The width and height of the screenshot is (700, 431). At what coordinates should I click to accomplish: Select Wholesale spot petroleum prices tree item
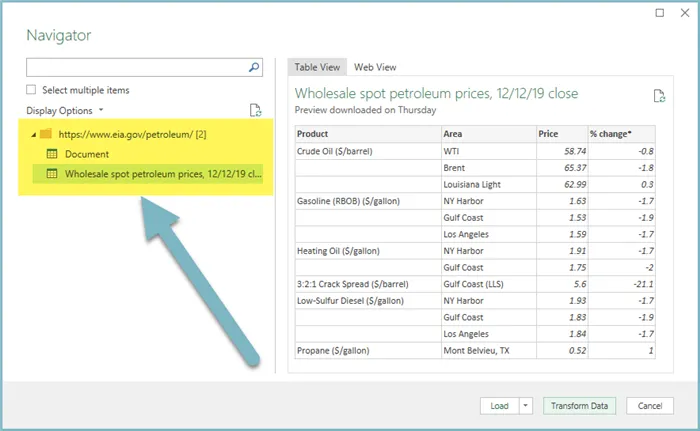tap(163, 174)
